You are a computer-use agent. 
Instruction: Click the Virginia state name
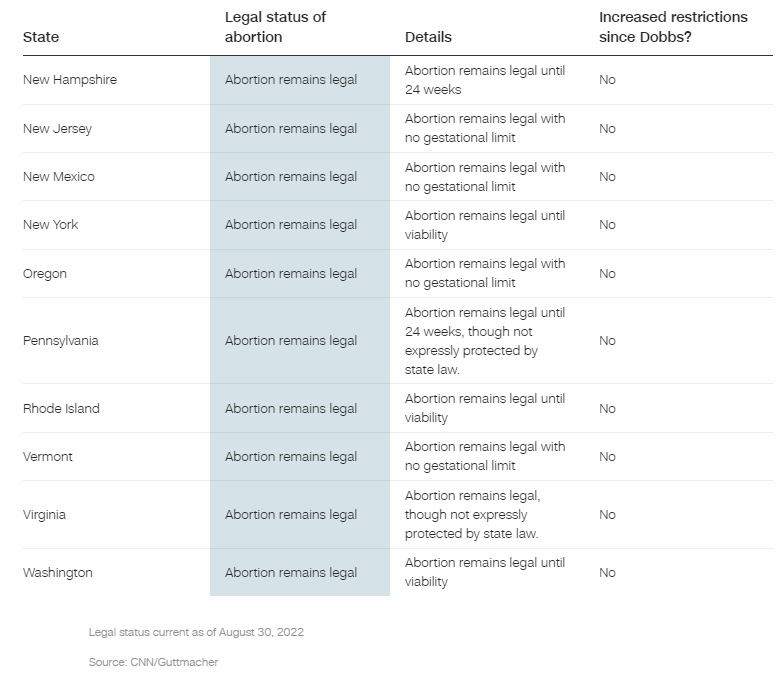pos(47,515)
